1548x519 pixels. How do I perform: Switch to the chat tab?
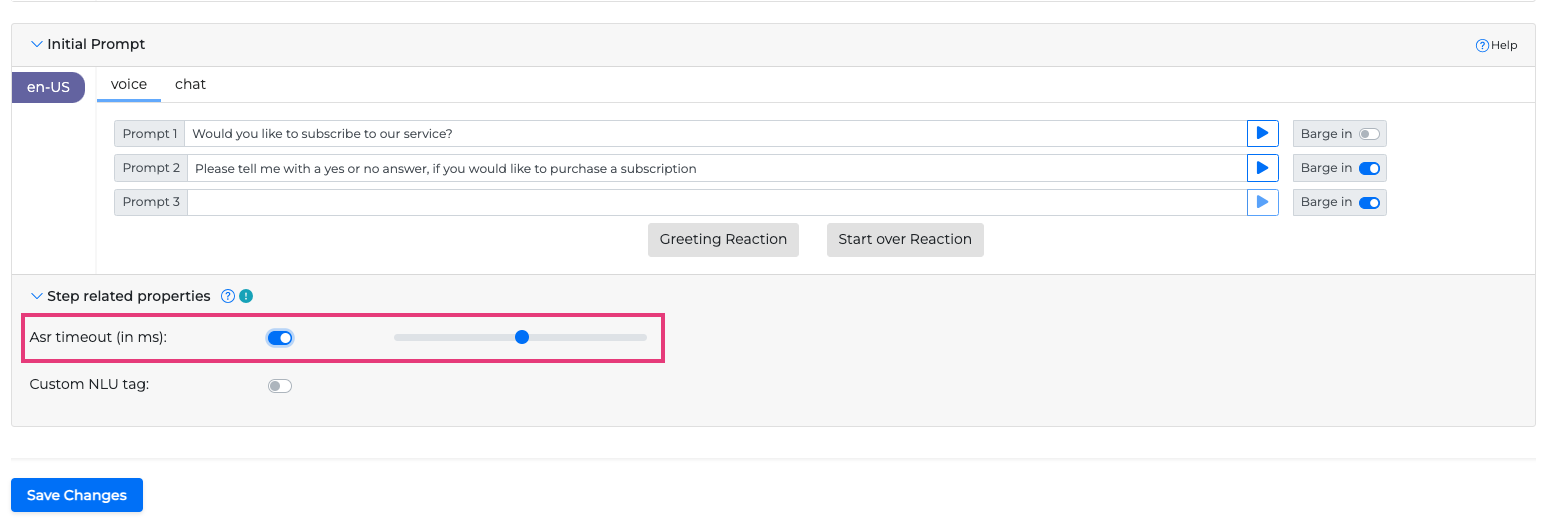190,84
